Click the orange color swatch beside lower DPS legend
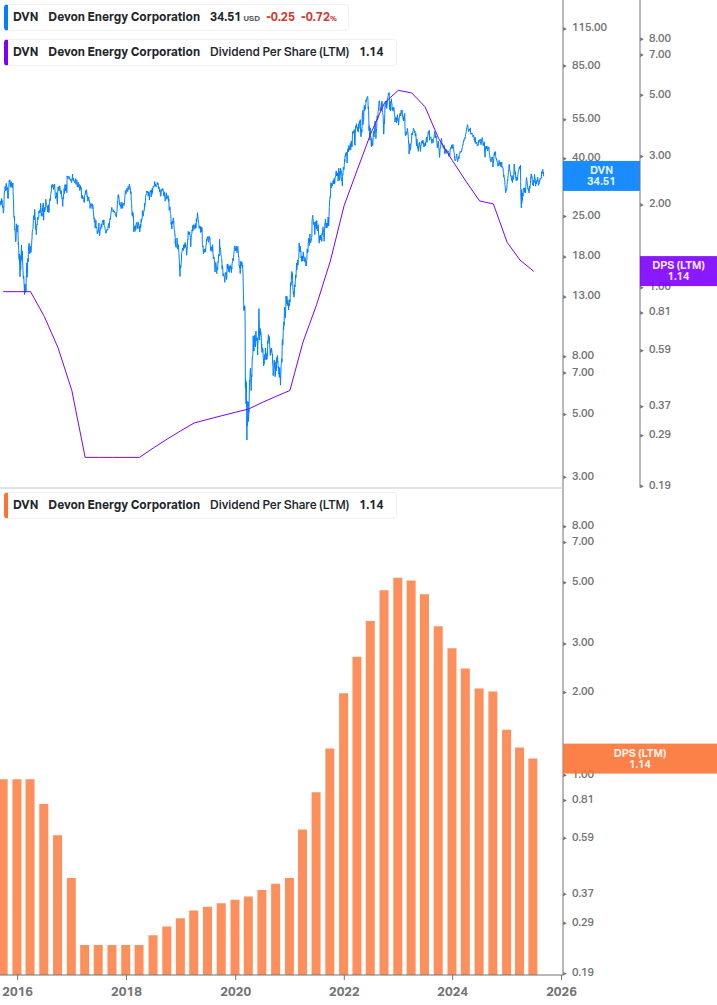717x1005 pixels. pos(6,505)
